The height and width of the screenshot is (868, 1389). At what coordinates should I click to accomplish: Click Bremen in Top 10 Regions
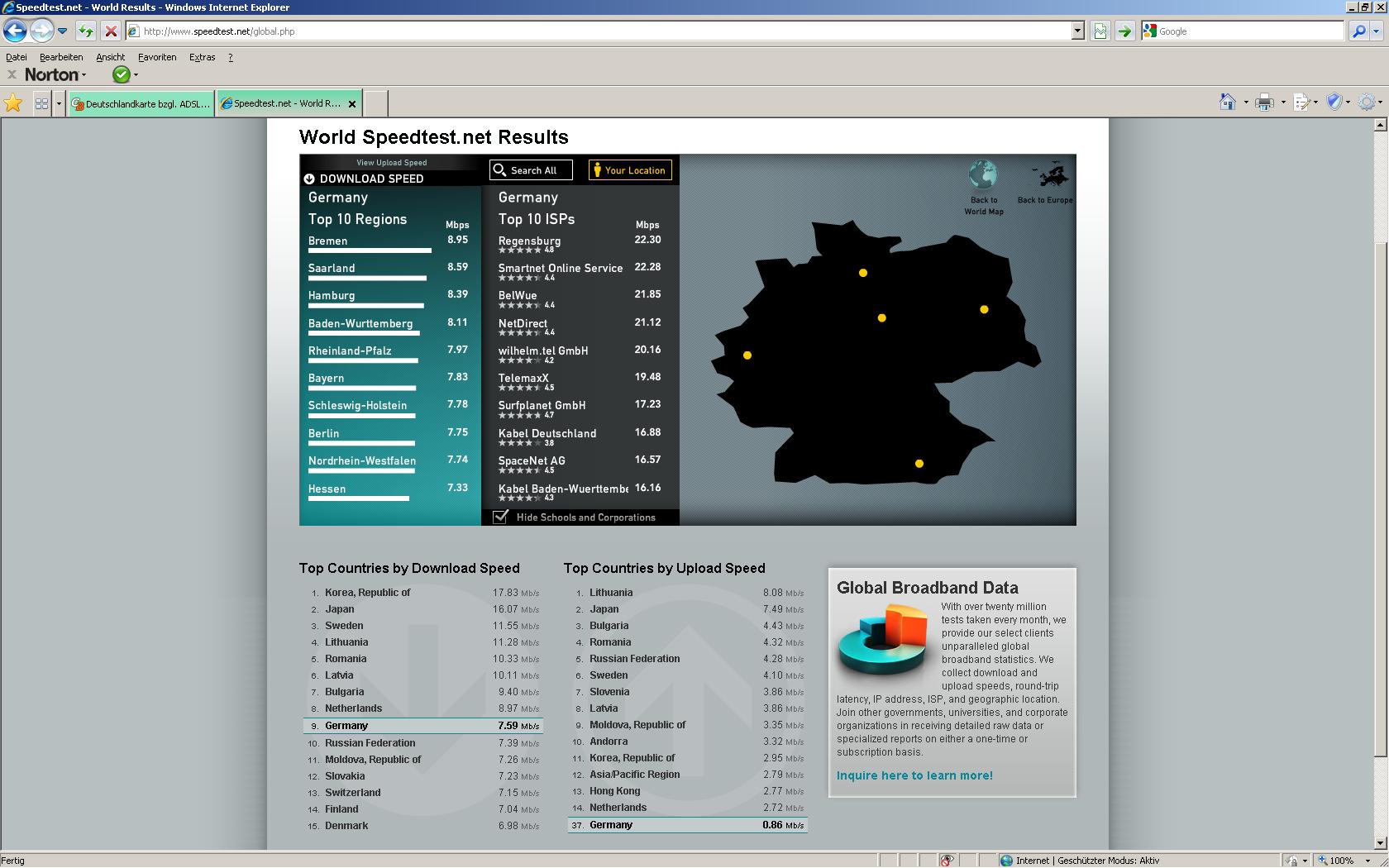pos(327,241)
